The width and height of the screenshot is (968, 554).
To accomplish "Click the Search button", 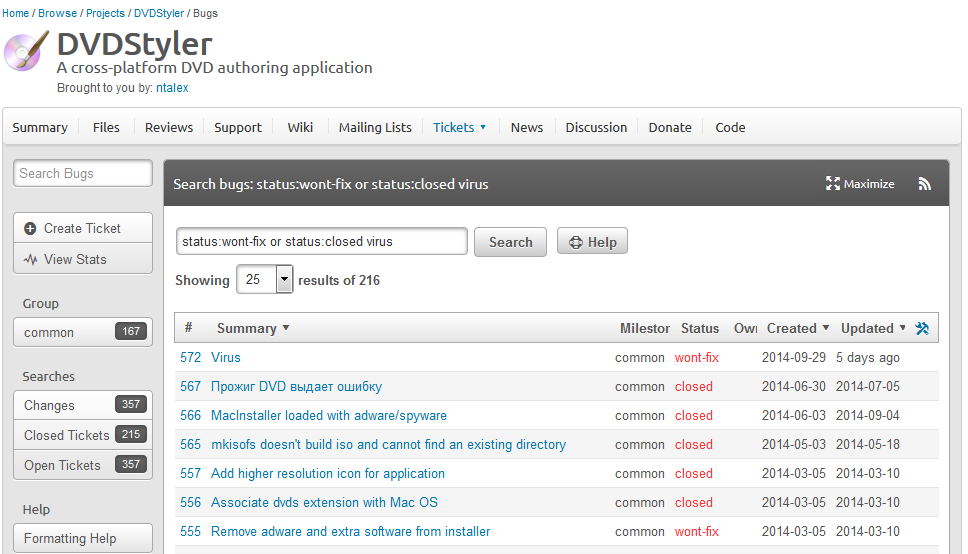I will [510, 241].
